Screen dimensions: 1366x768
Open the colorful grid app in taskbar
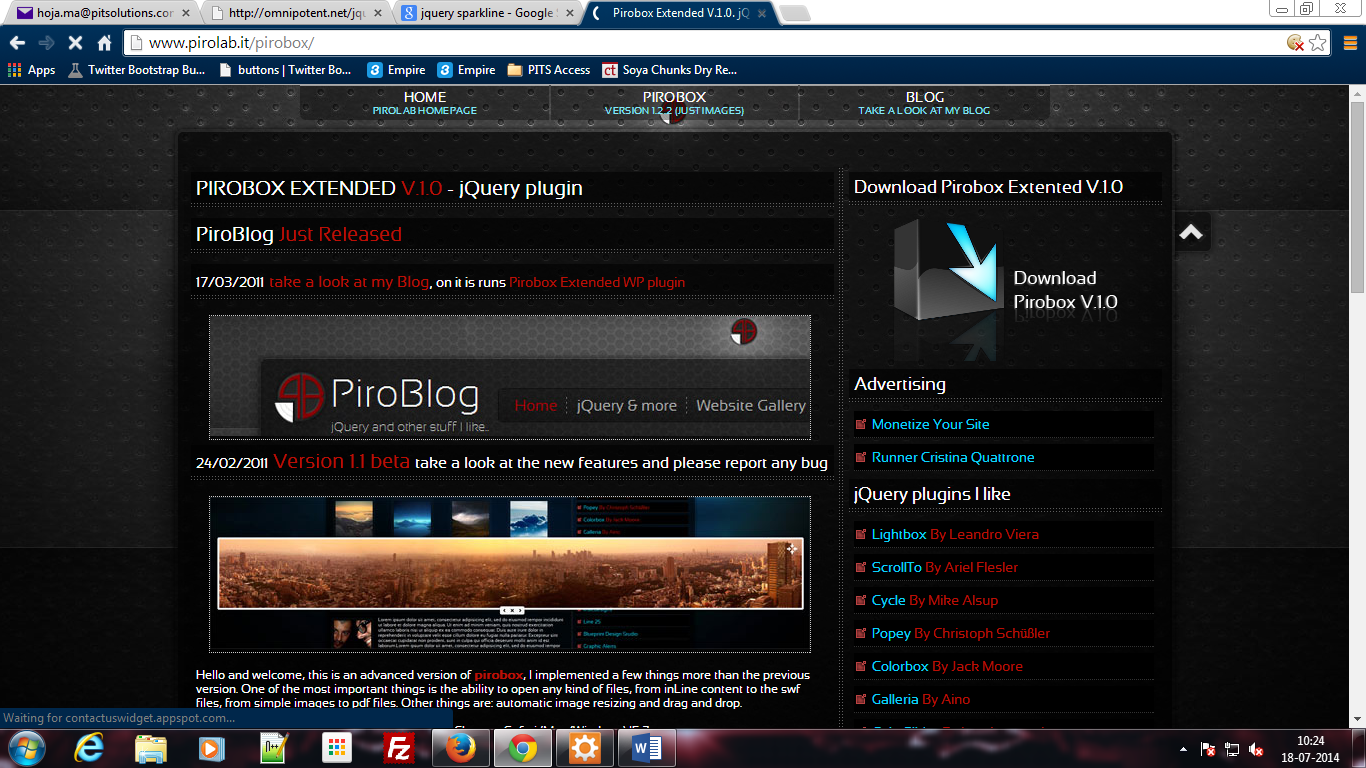(337, 748)
